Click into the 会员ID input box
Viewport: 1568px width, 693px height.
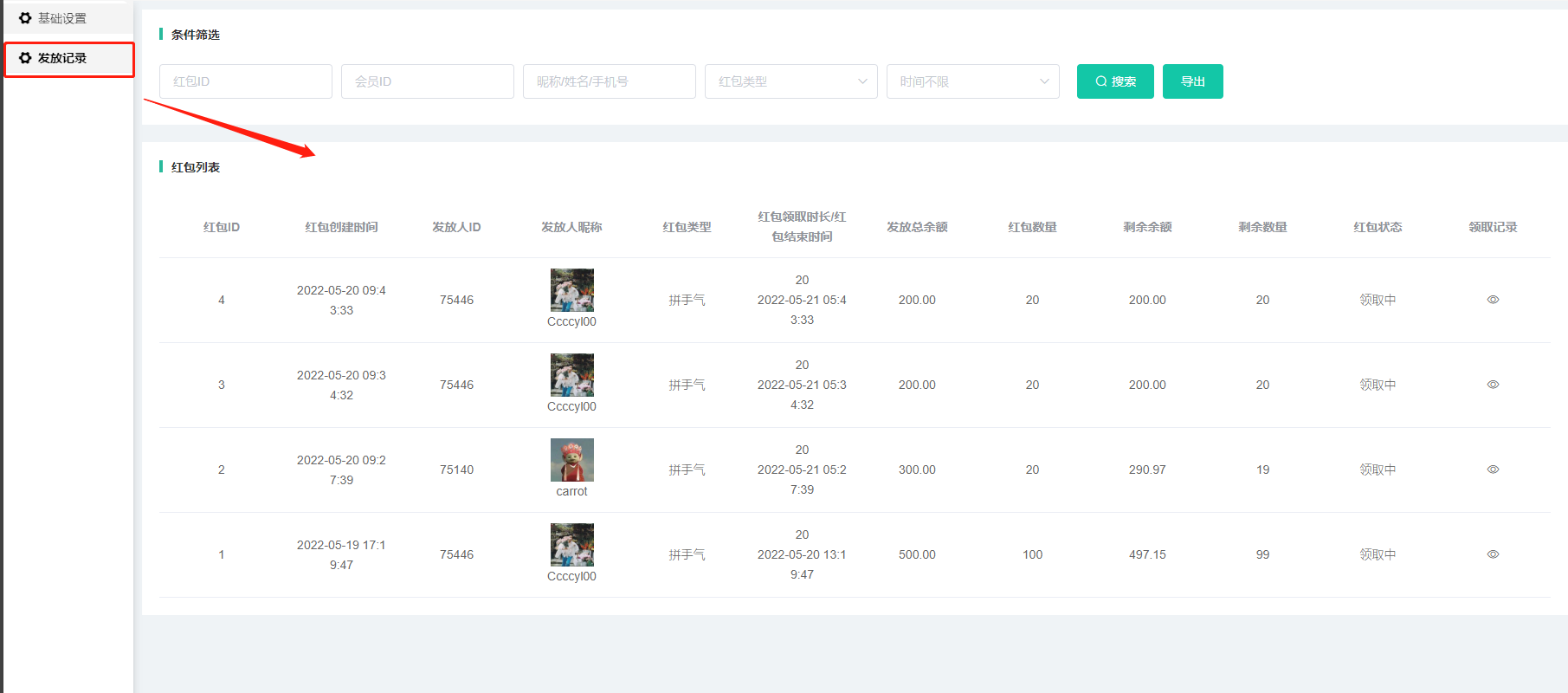(427, 81)
